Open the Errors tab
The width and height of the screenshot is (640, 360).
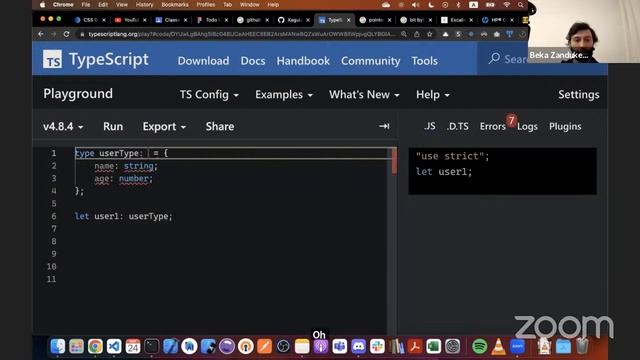click(493, 127)
